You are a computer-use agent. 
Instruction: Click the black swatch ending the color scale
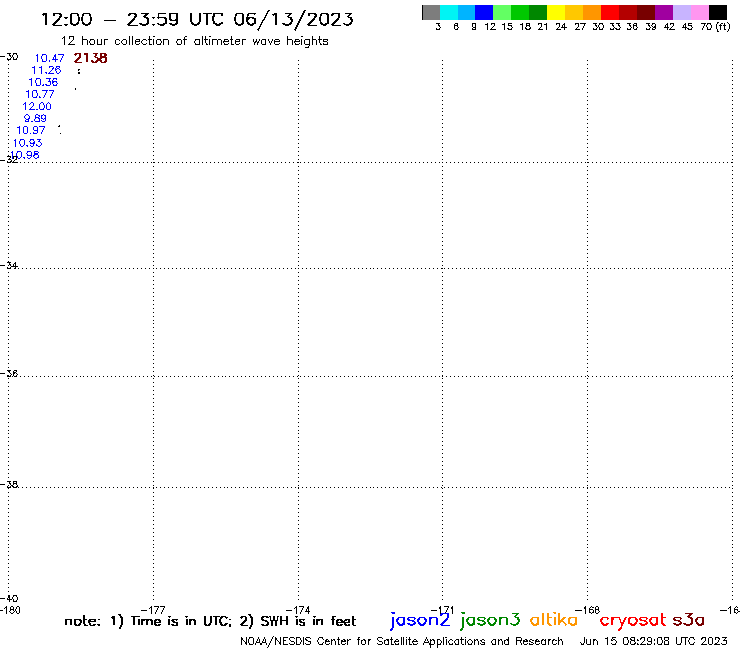718,12
